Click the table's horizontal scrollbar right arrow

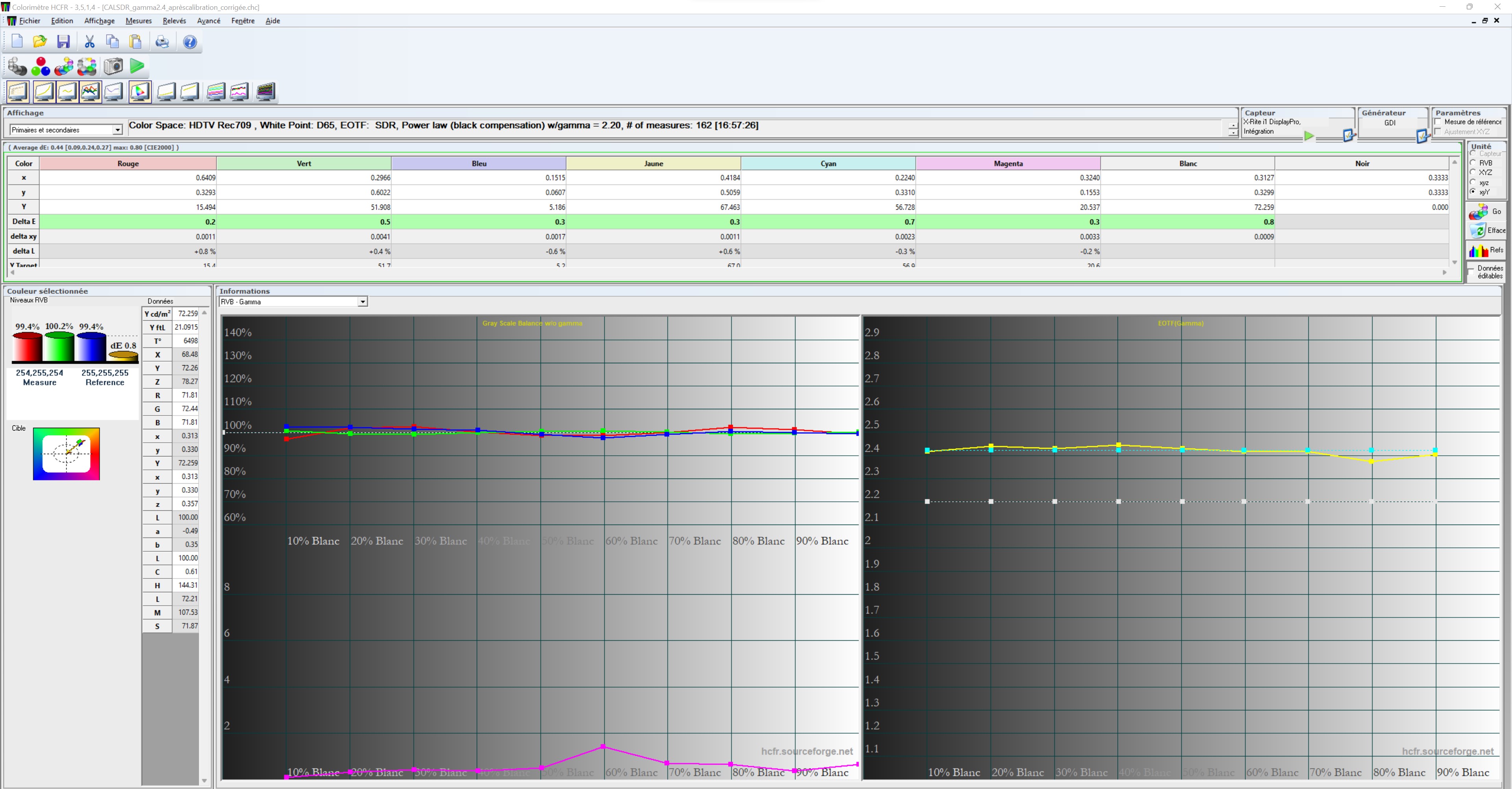coord(1445,272)
